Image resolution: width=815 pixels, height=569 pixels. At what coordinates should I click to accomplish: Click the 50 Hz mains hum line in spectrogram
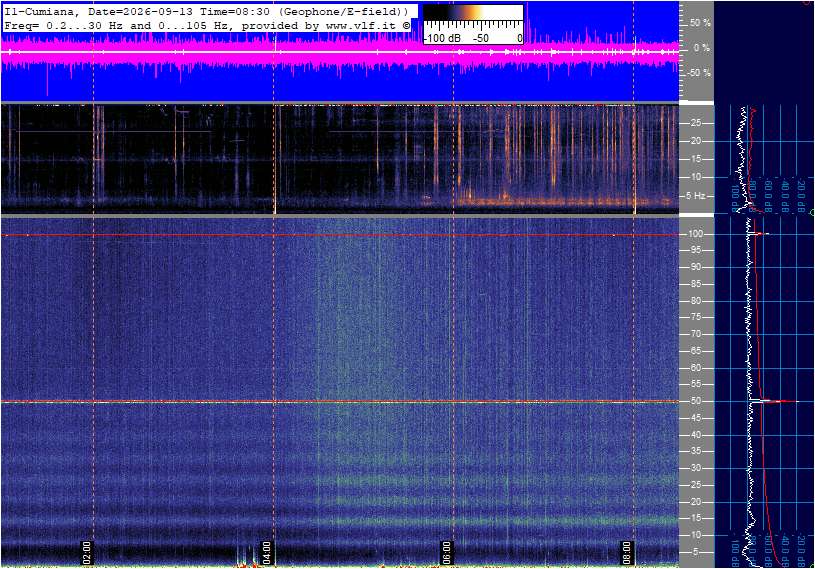point(339,402)
